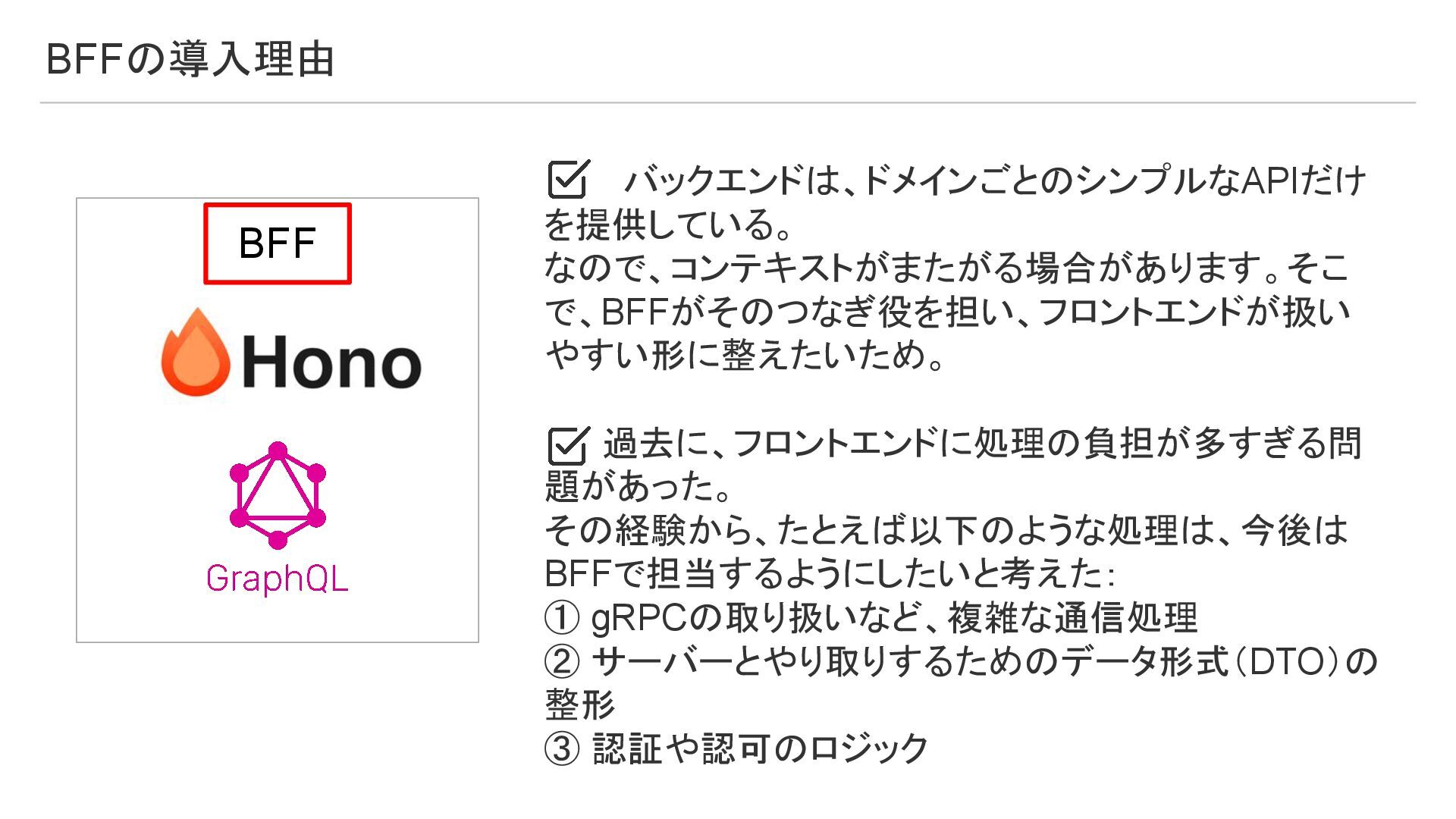Click the slide title BFFの導入理由
This screenshot has width=1456, height=819.
coord(190,59)
